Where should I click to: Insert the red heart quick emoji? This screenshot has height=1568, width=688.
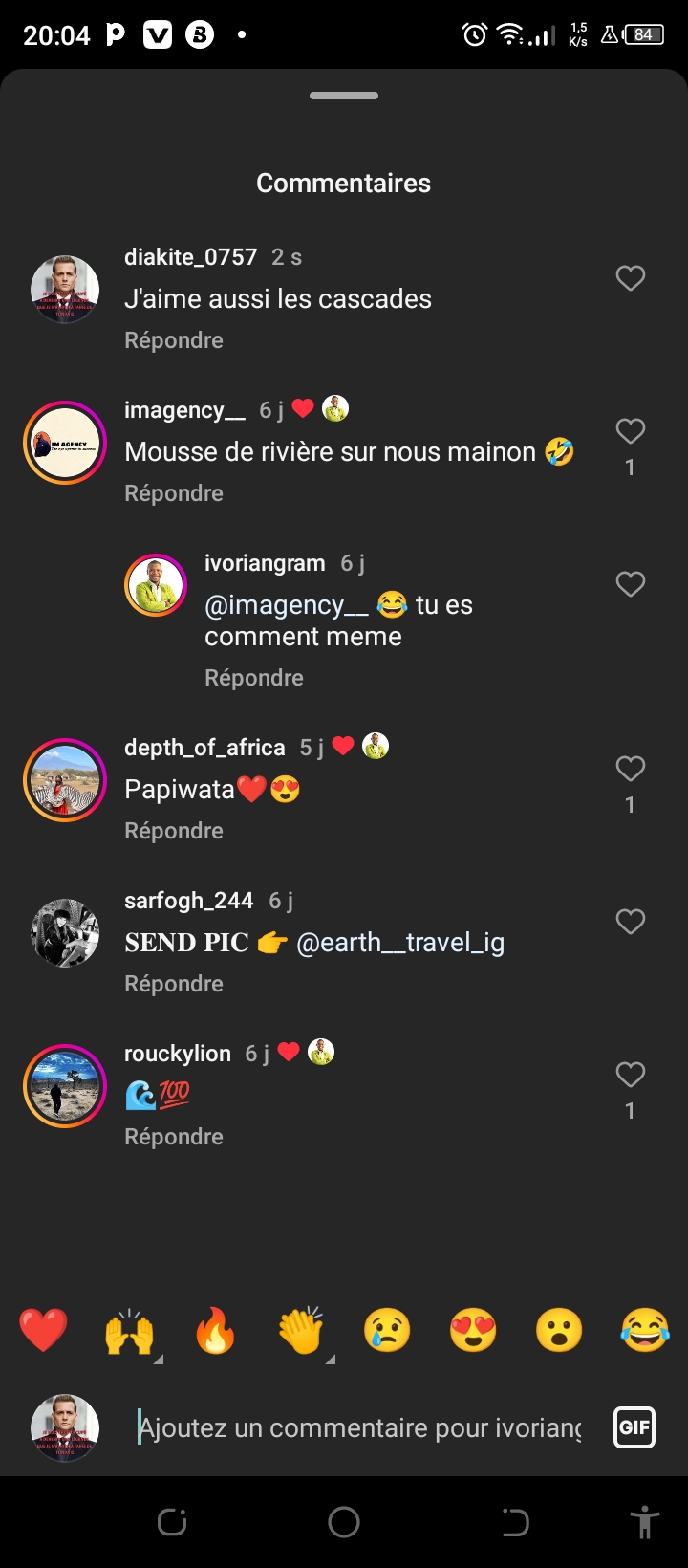click(x=43, y=1330)
